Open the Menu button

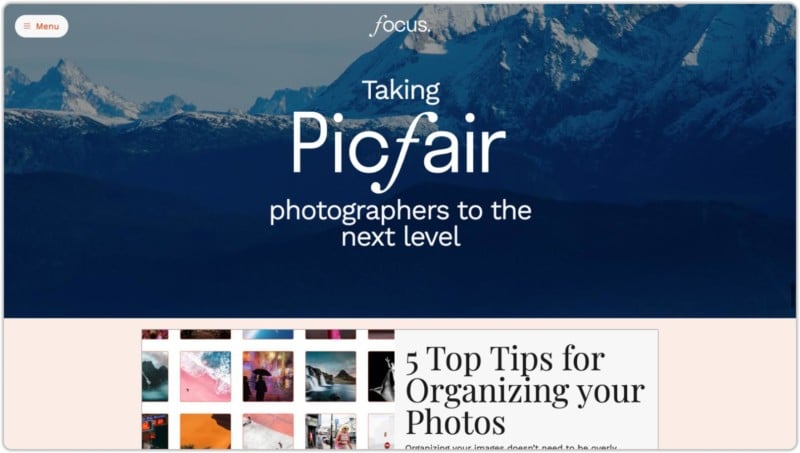[x=41, y=26]
